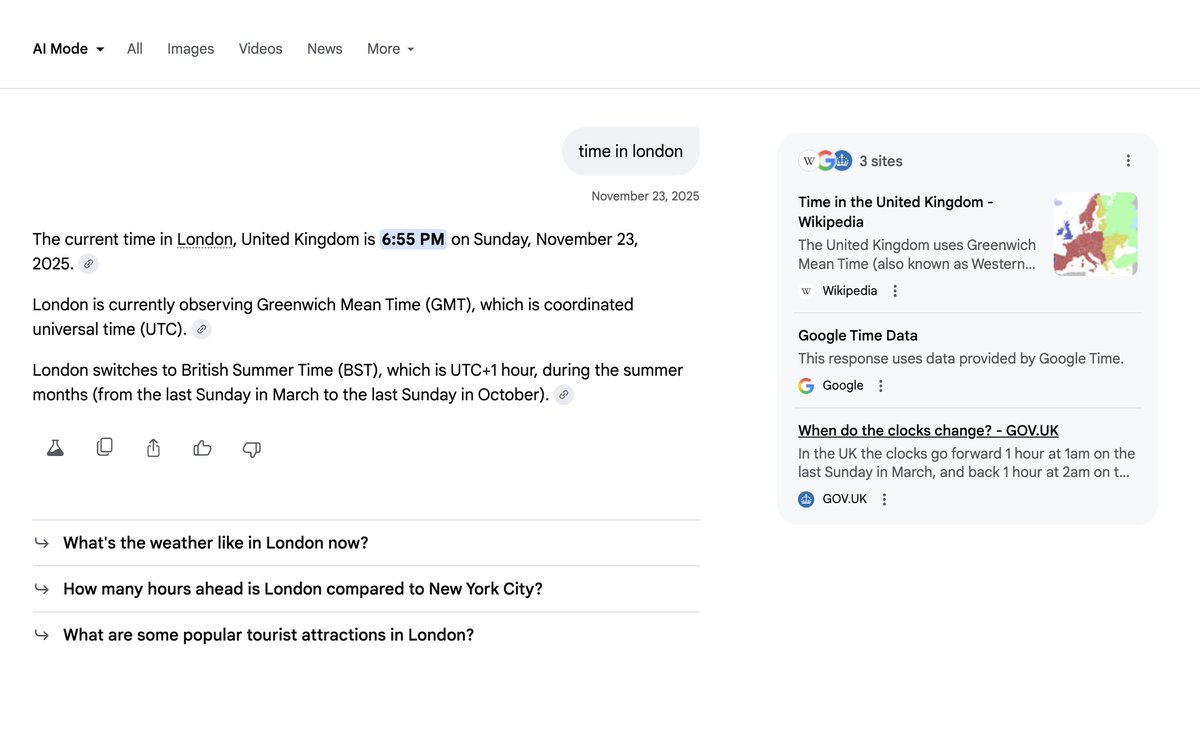This screenshot has height=729, width=1200.
Task: Click the GOV.UK crown favicon
Action: [806, 499]
